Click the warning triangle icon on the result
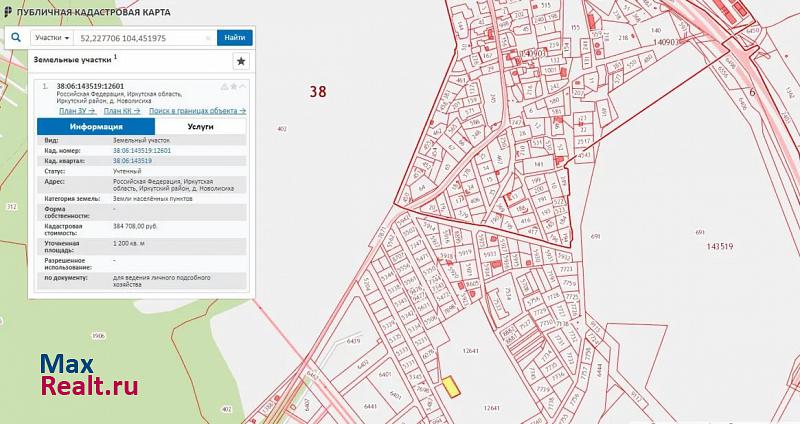This screenshot has height=424, width=800. [224, 87]
